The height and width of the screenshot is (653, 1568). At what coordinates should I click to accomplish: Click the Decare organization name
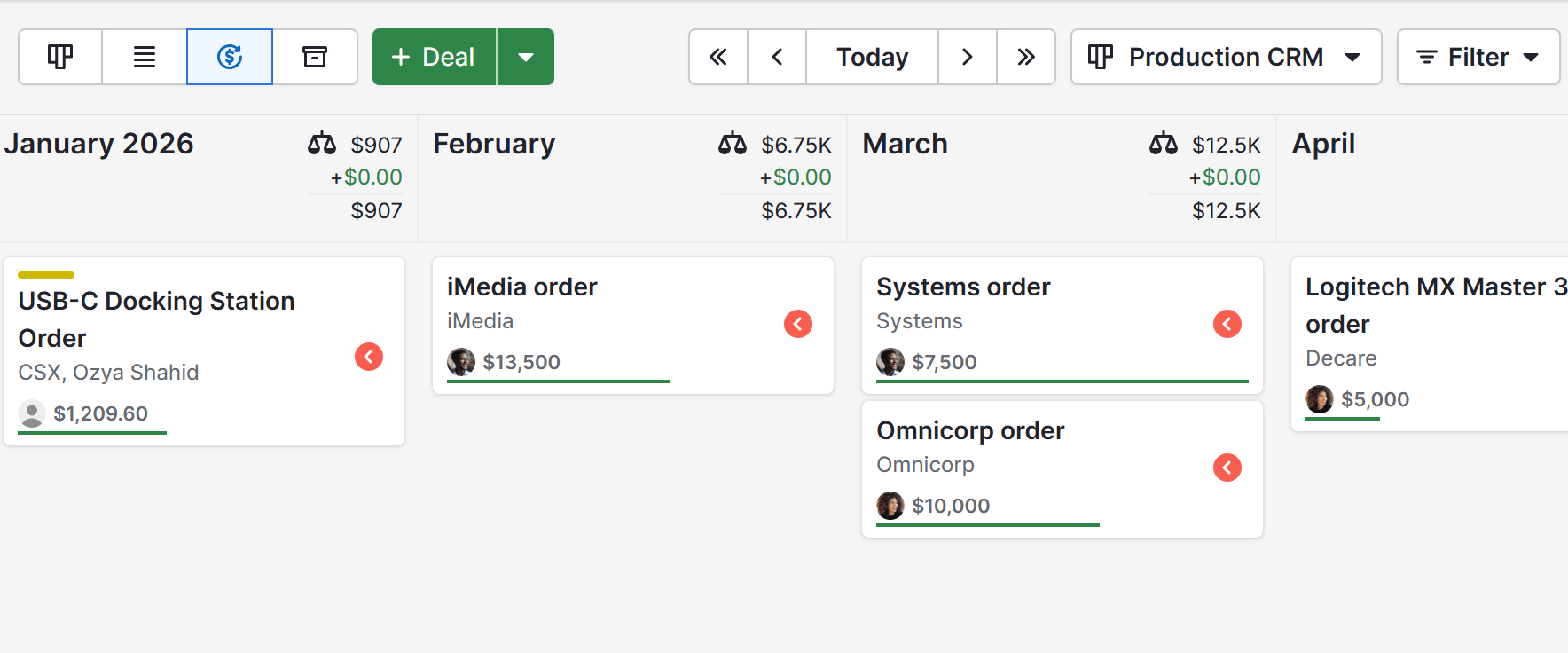[x=1341, y=358]
